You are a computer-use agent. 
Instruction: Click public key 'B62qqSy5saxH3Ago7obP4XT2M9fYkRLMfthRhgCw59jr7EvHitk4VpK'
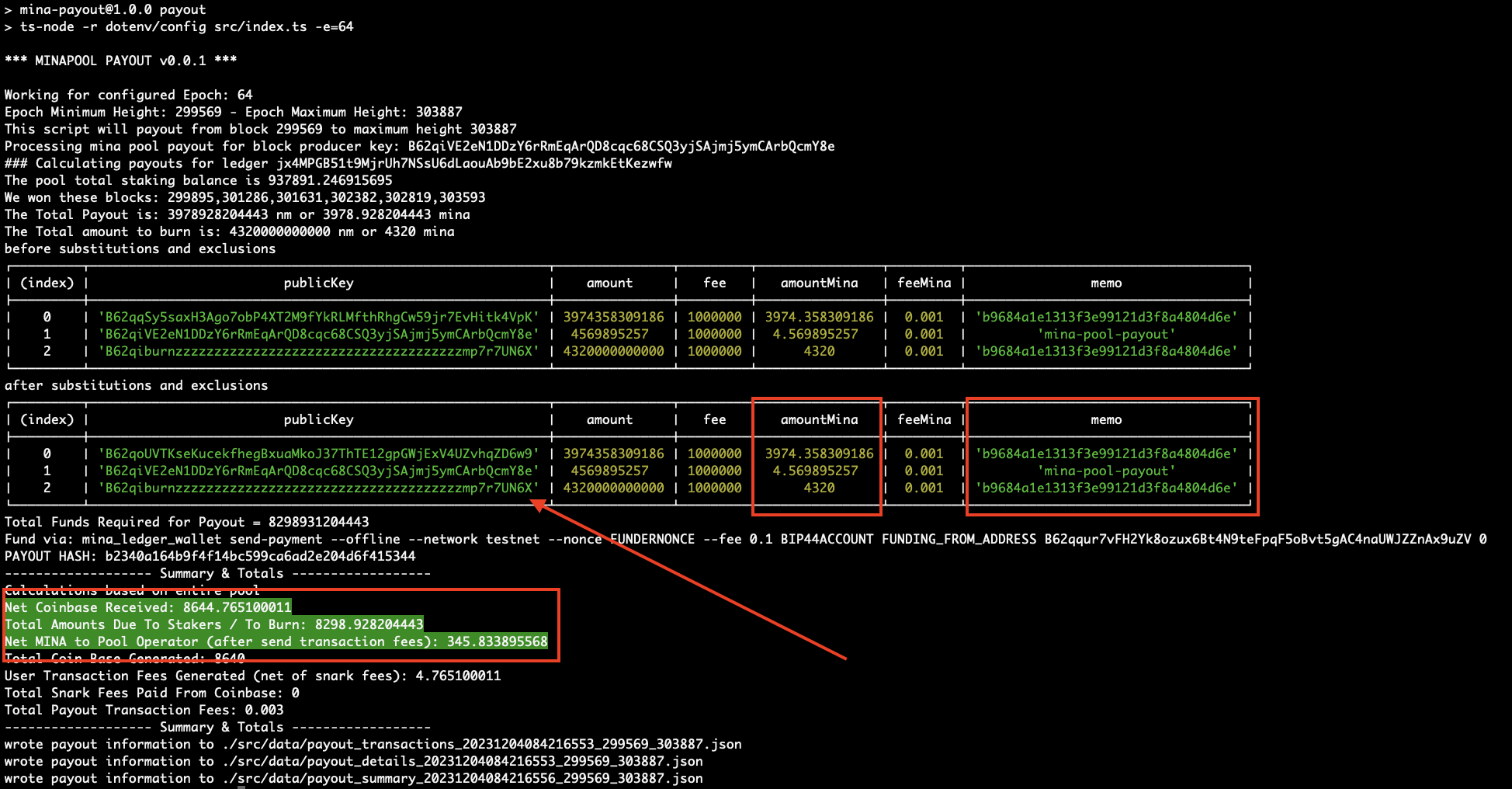pyautogui.click(x=319, y=317)
